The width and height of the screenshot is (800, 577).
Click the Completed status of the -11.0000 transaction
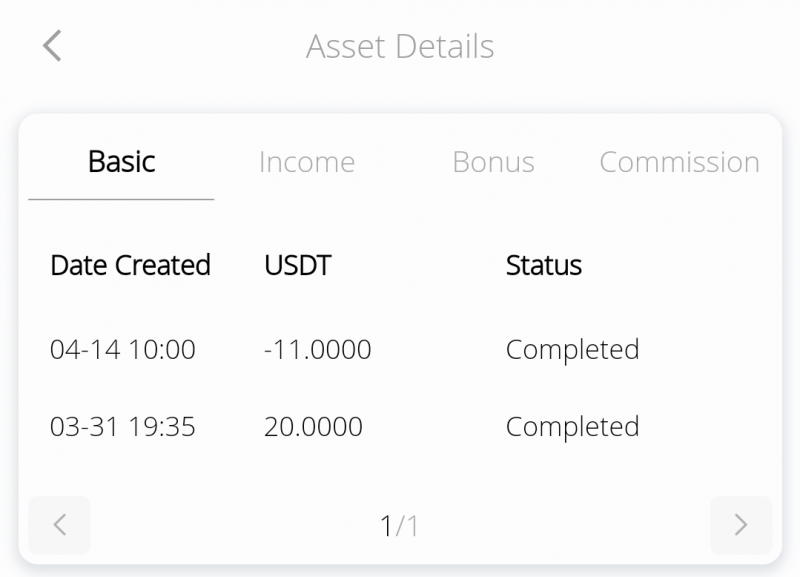[572, 350]
